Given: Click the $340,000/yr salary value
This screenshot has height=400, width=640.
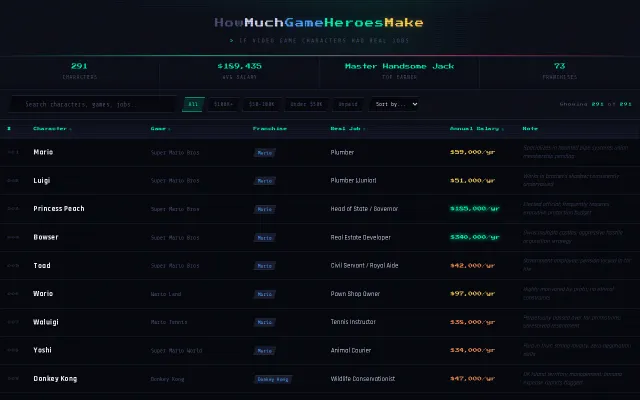Looking at the screenshot, I should [475, 237].
